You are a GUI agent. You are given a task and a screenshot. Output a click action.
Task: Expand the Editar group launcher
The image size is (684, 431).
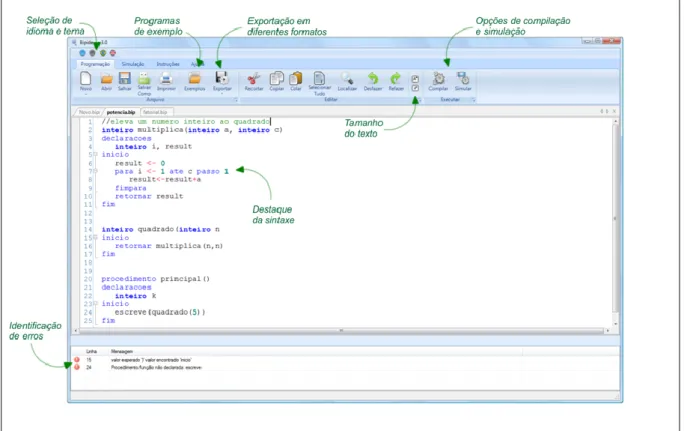coord(420,100)
